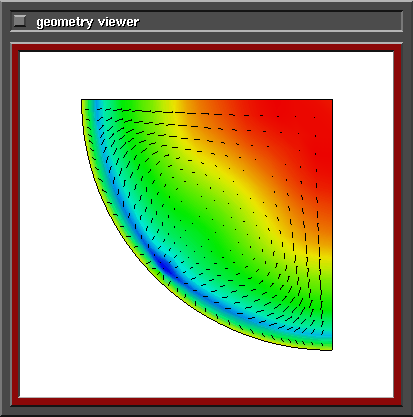
Task: Click the straight top edge of the geometry
Action: coord(207,99)
